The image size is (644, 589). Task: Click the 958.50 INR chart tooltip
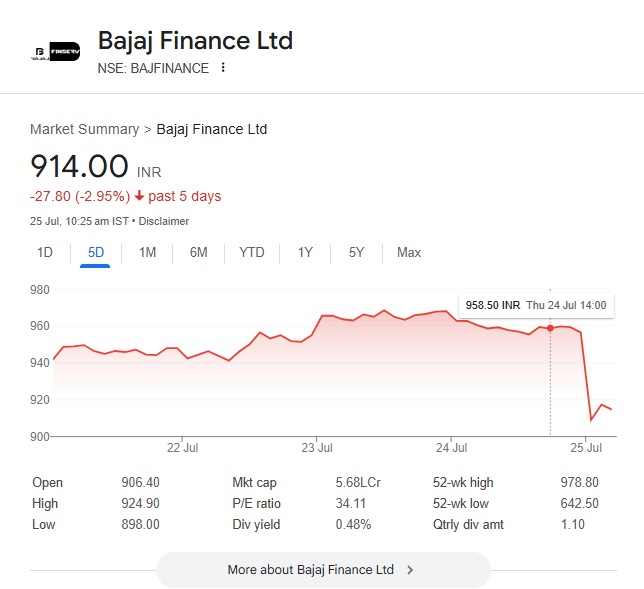pyautogui.click(x=535, y=304)
